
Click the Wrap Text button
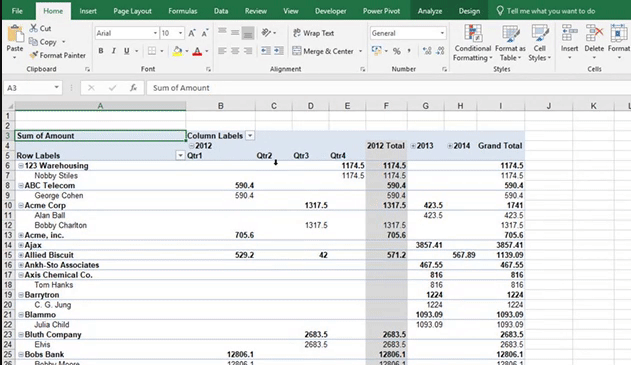pos(313,33)
